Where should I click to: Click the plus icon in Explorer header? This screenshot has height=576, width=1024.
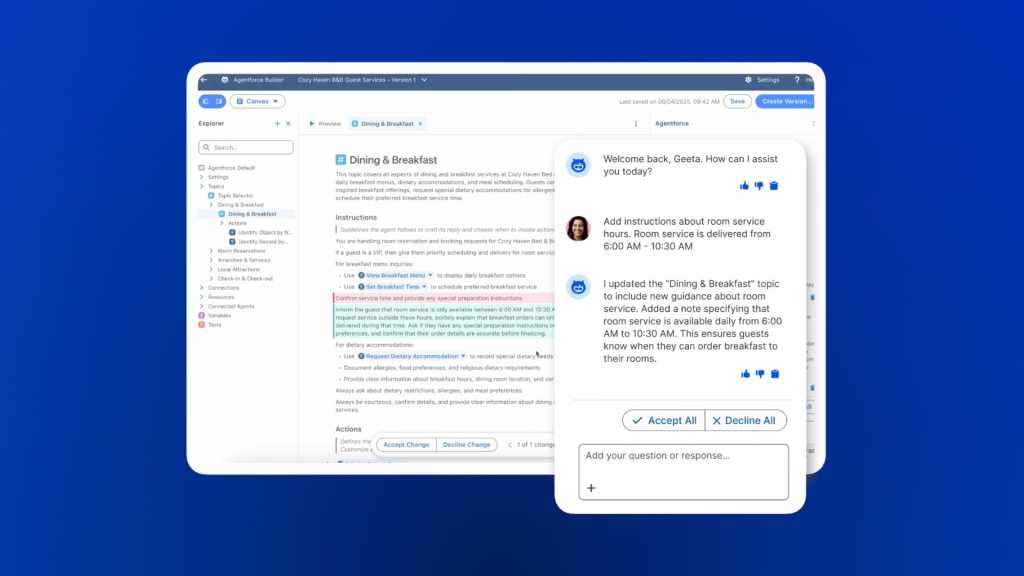277,124
